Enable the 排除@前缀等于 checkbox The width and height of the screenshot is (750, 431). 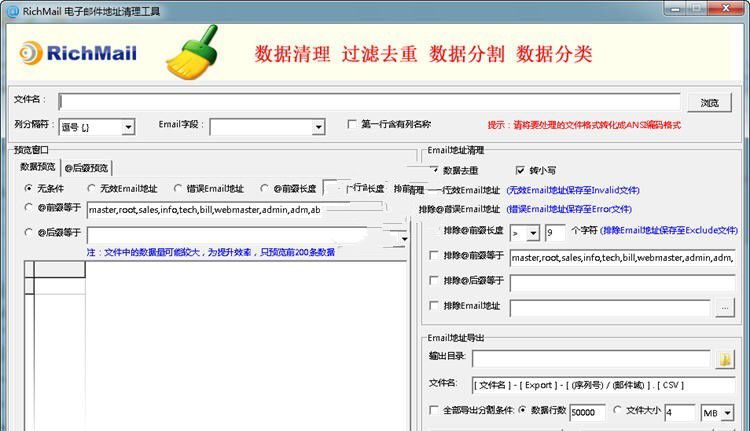[x=434, y=255]
